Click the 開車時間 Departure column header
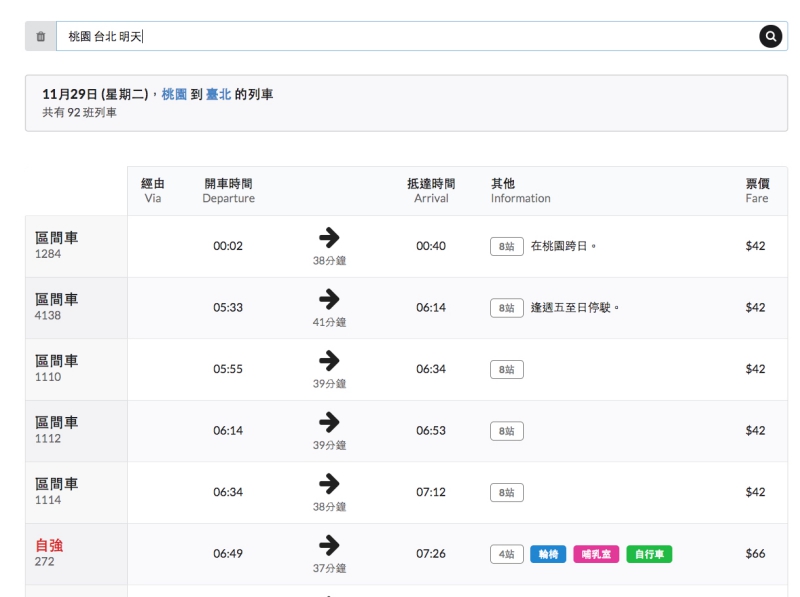The image size is (800, 597). point(228,190)
